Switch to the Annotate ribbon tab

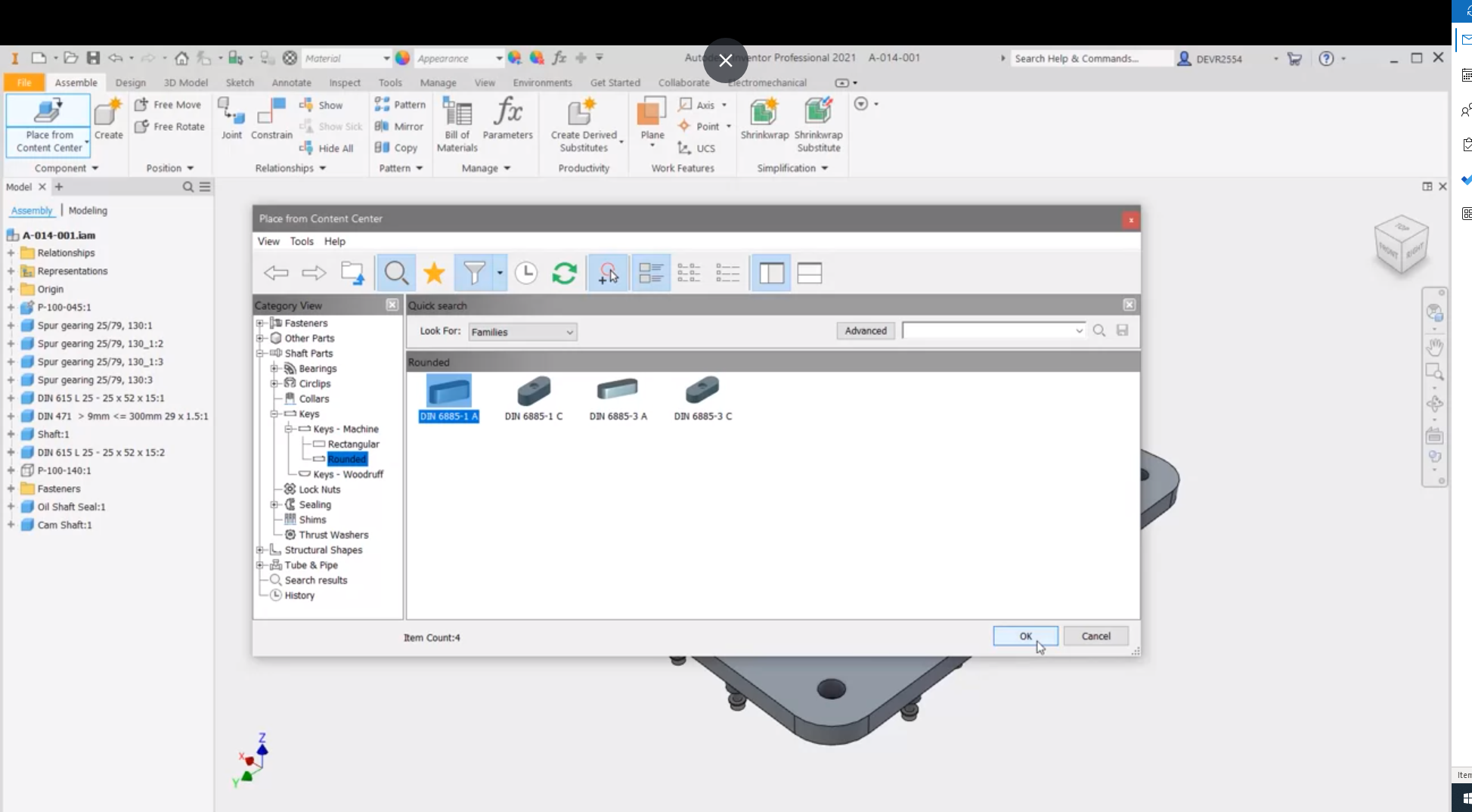coord(291,82)
